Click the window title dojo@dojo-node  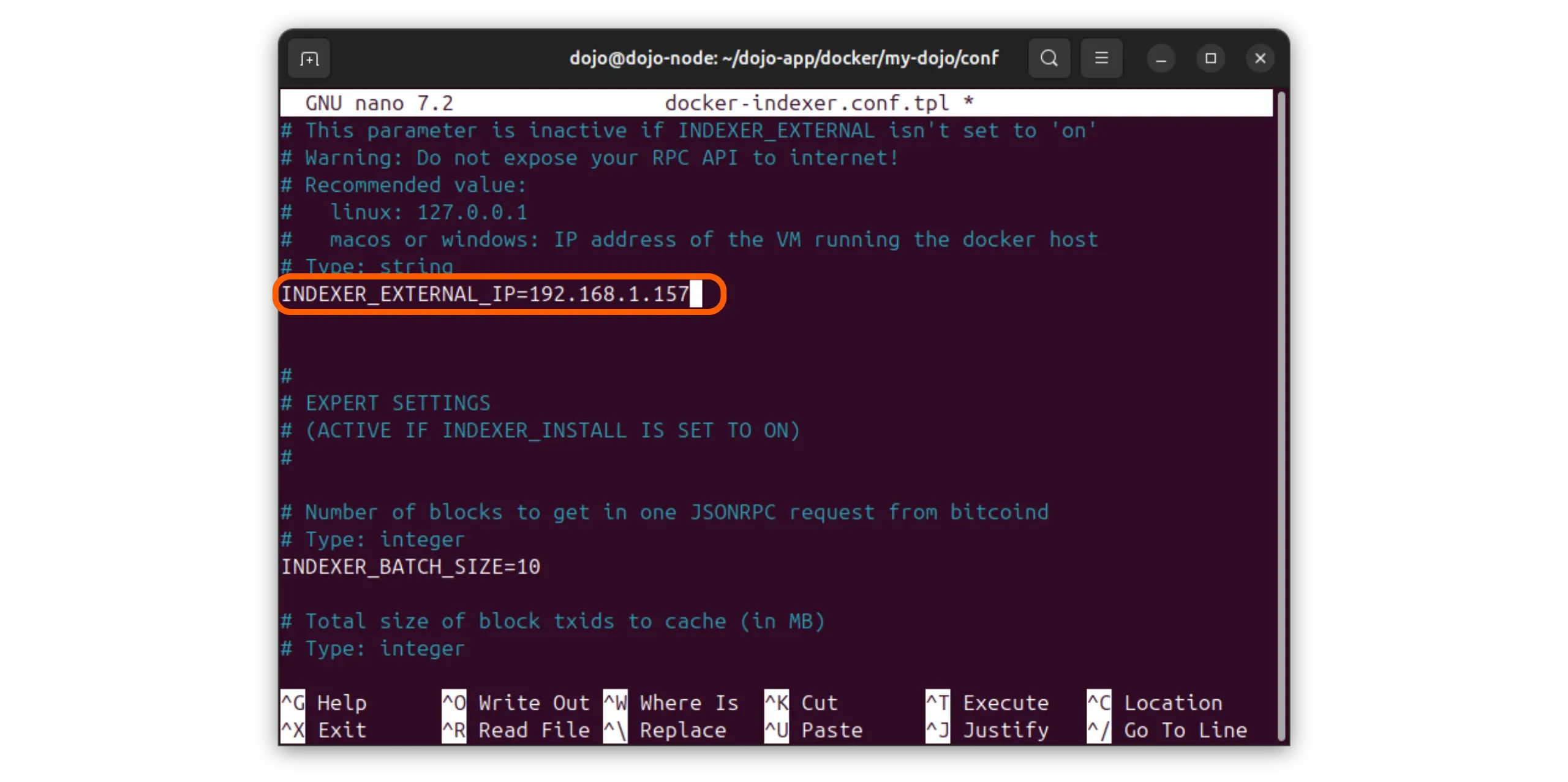coord(783,59)
